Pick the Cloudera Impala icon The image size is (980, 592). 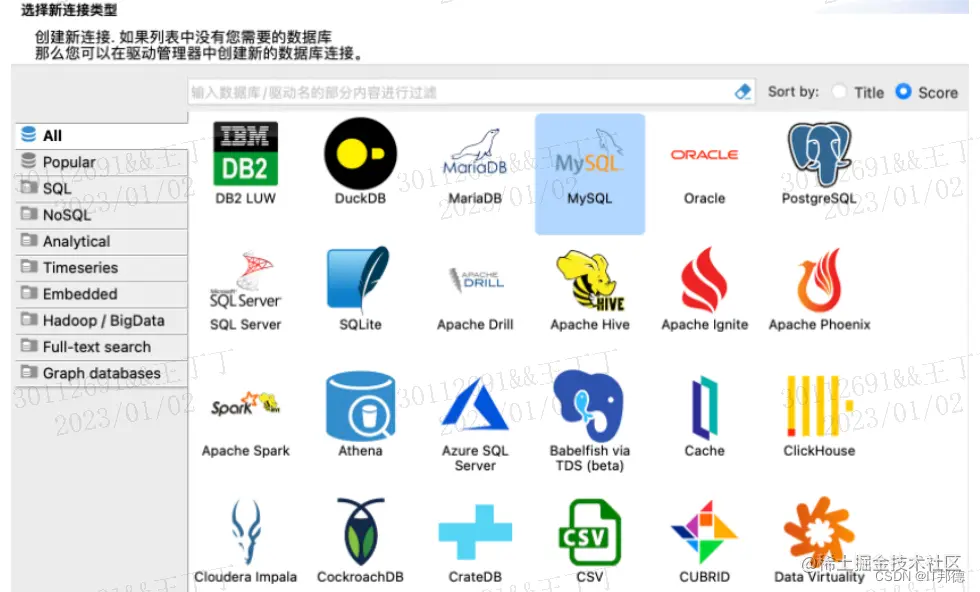coord(246,531)
